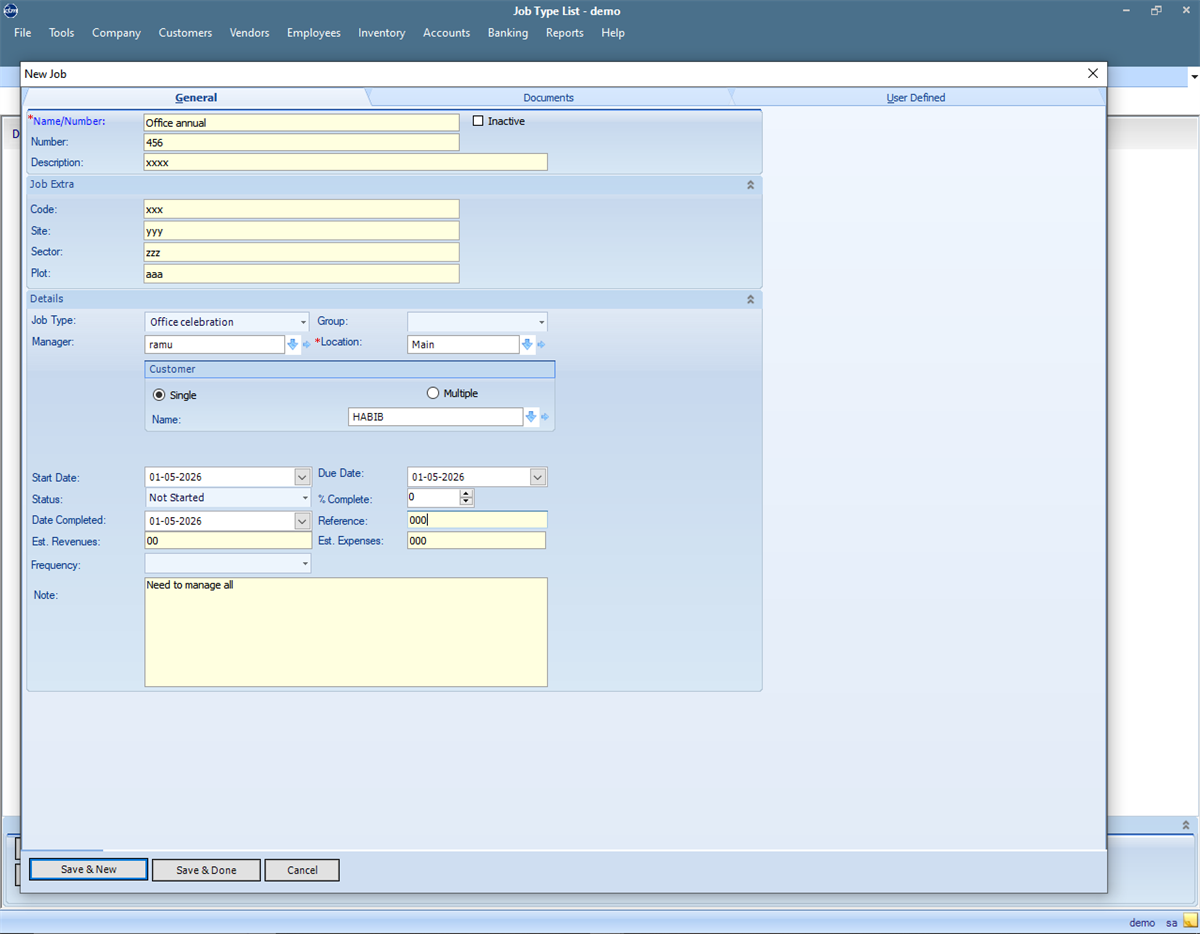Image resolution: width=1200 pixels, height=934 pixels.
Task: Click the Cancel button
Action: (x=302, y=870)
